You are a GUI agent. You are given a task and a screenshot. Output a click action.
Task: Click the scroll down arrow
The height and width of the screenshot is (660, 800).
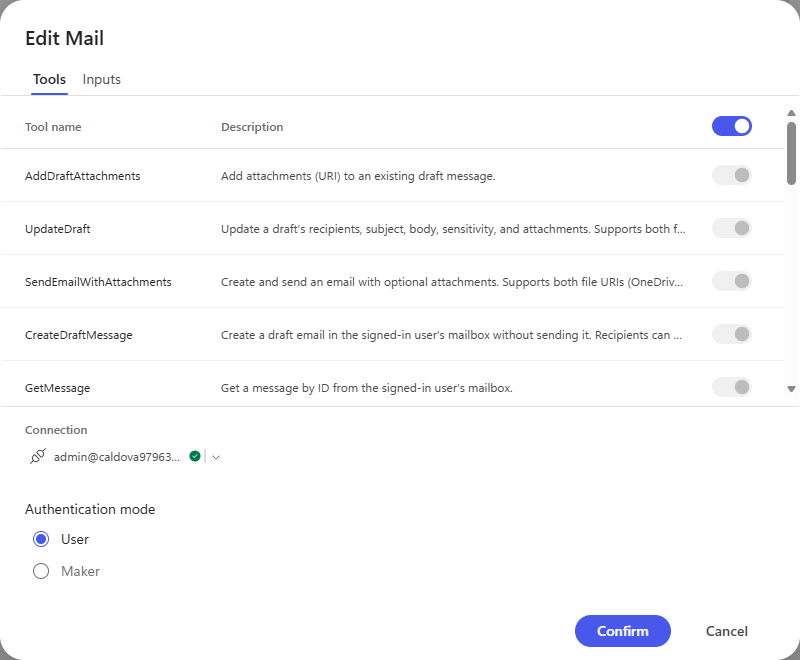791,389
